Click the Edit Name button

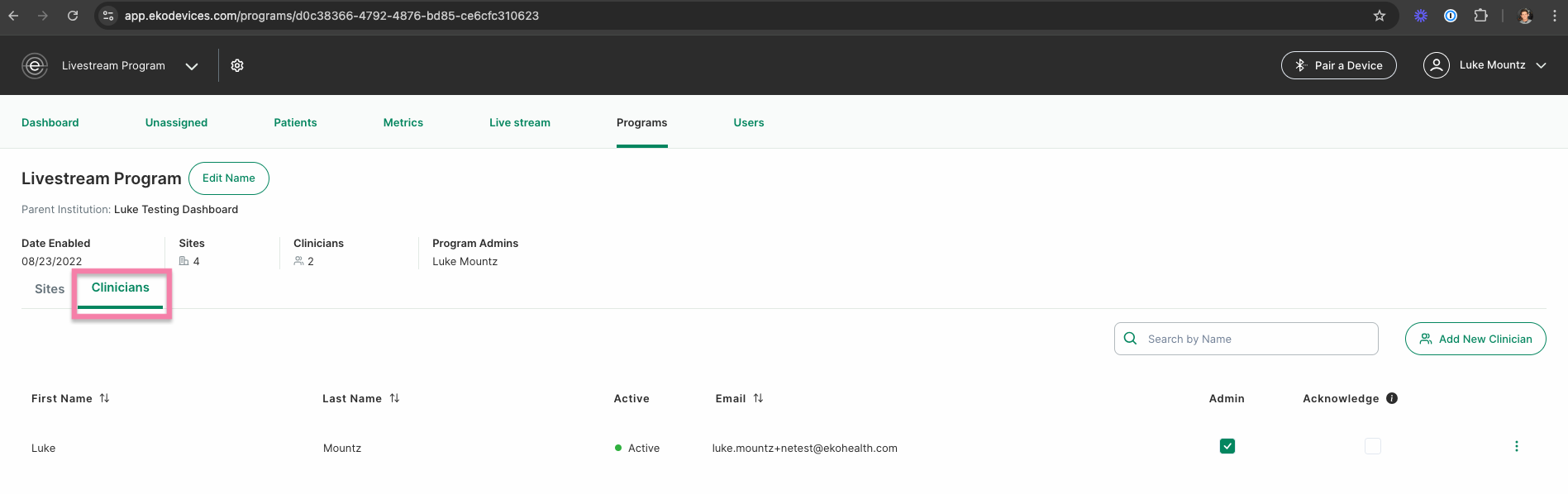point(229,178)
